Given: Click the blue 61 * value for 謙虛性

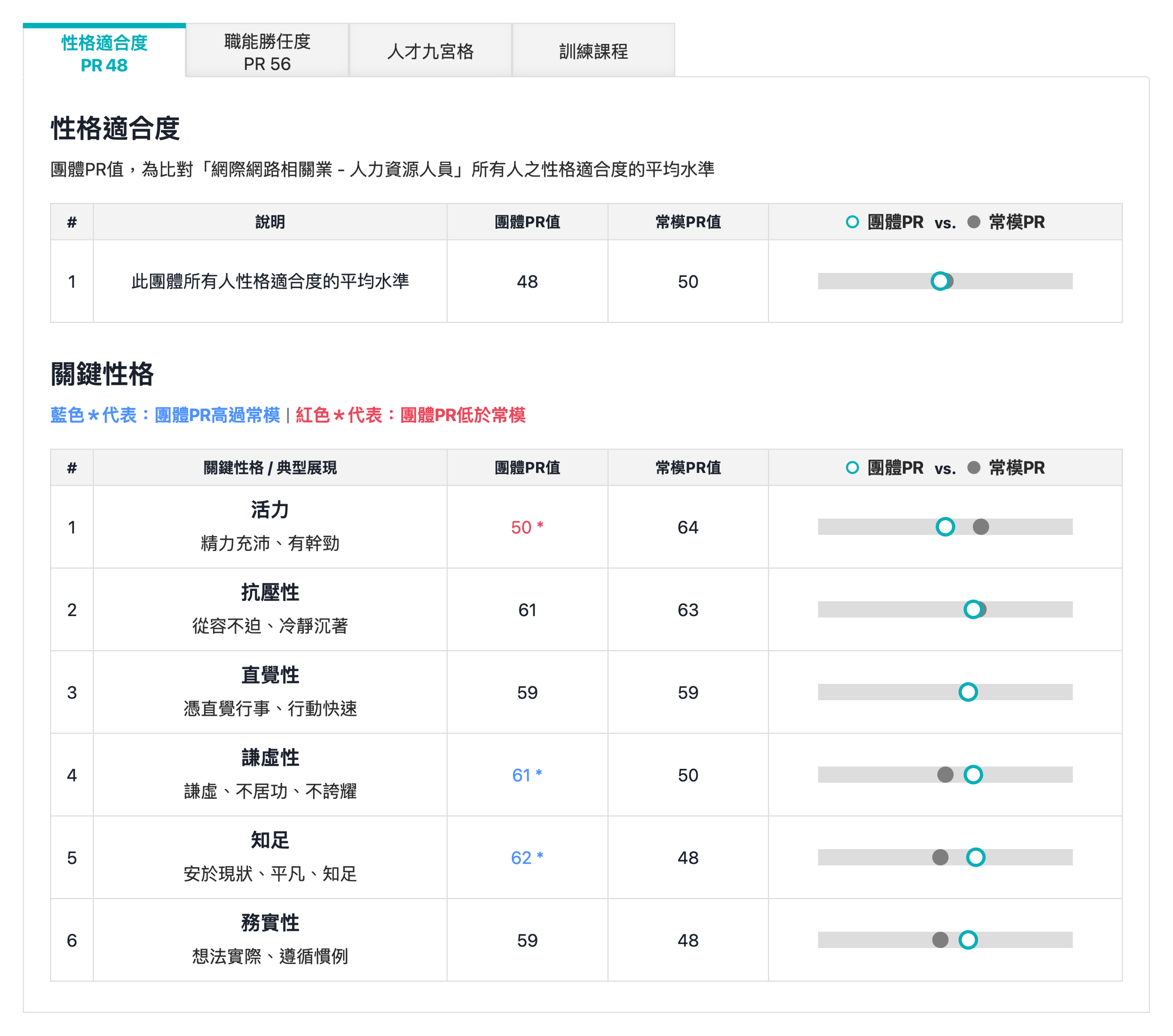Looking at the screenshot, I should 528,775.
